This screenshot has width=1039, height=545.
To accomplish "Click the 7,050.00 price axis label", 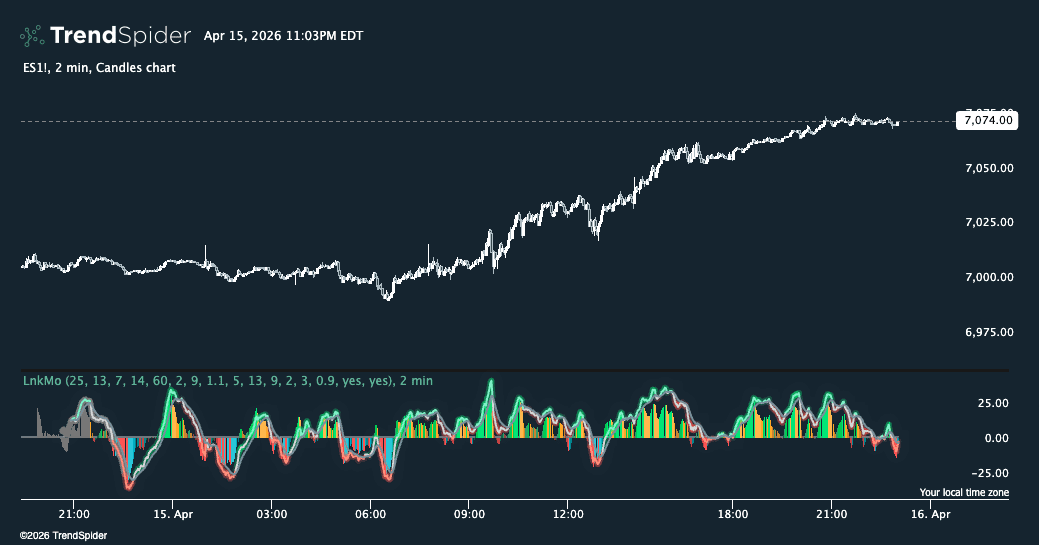I will [x=989, y=168].
